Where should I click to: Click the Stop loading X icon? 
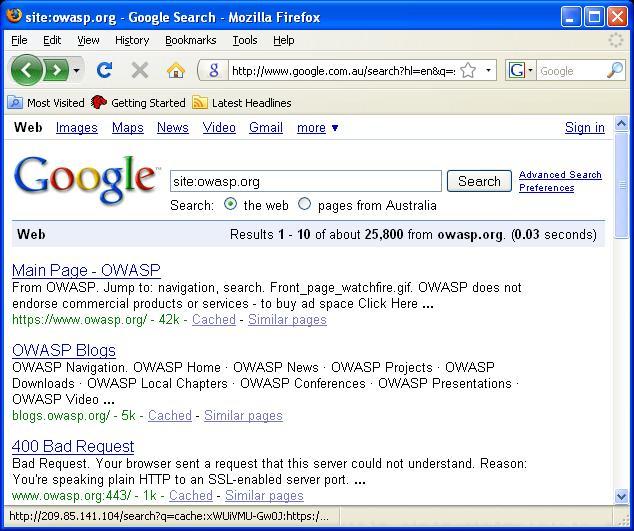(x=140, y=70)
